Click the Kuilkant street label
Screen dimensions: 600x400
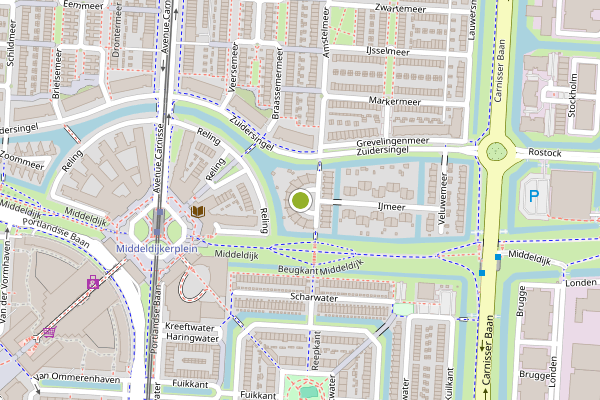[450, 384]
